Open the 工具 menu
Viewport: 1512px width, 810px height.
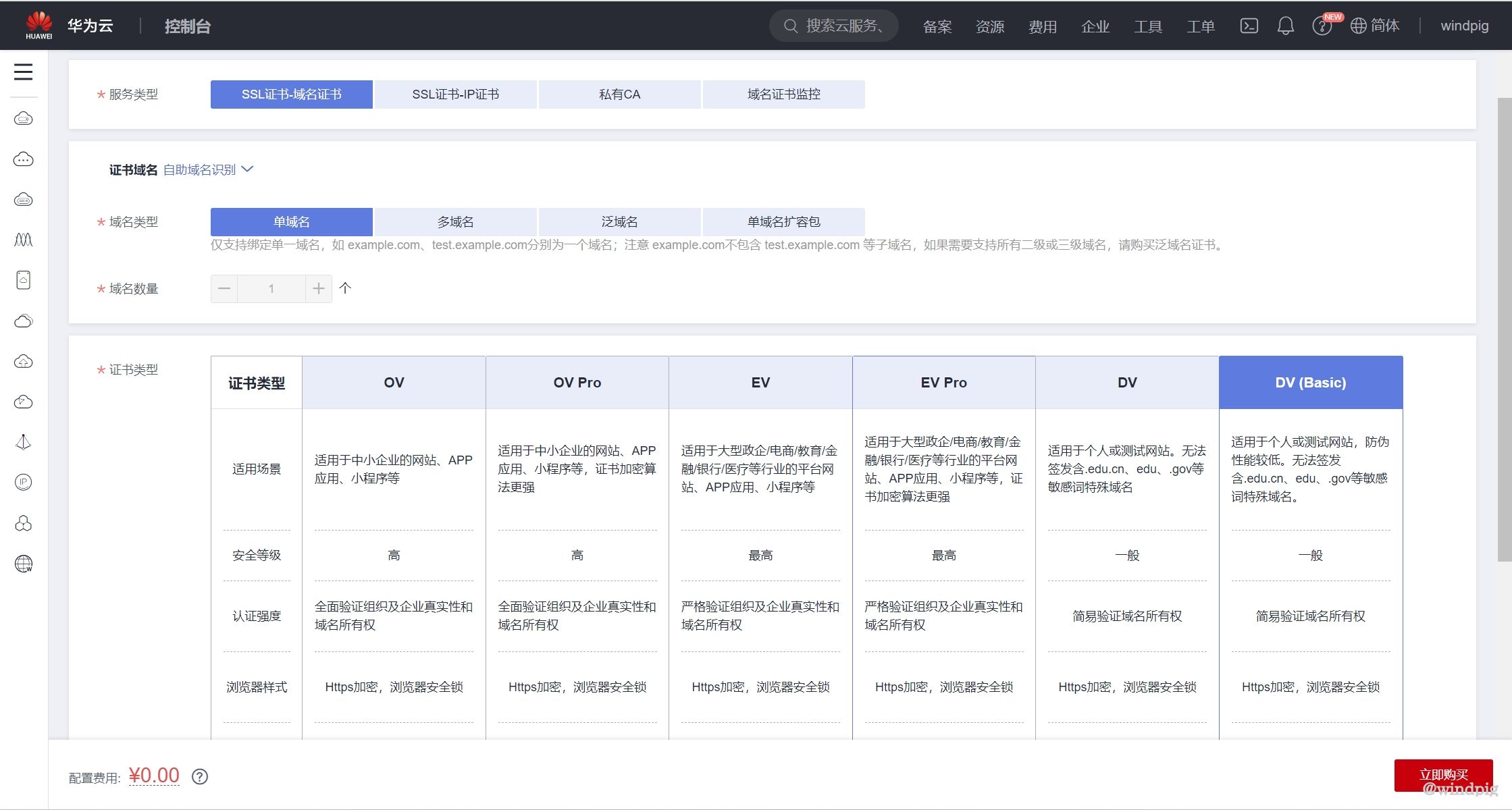[x=1148, y=26]
